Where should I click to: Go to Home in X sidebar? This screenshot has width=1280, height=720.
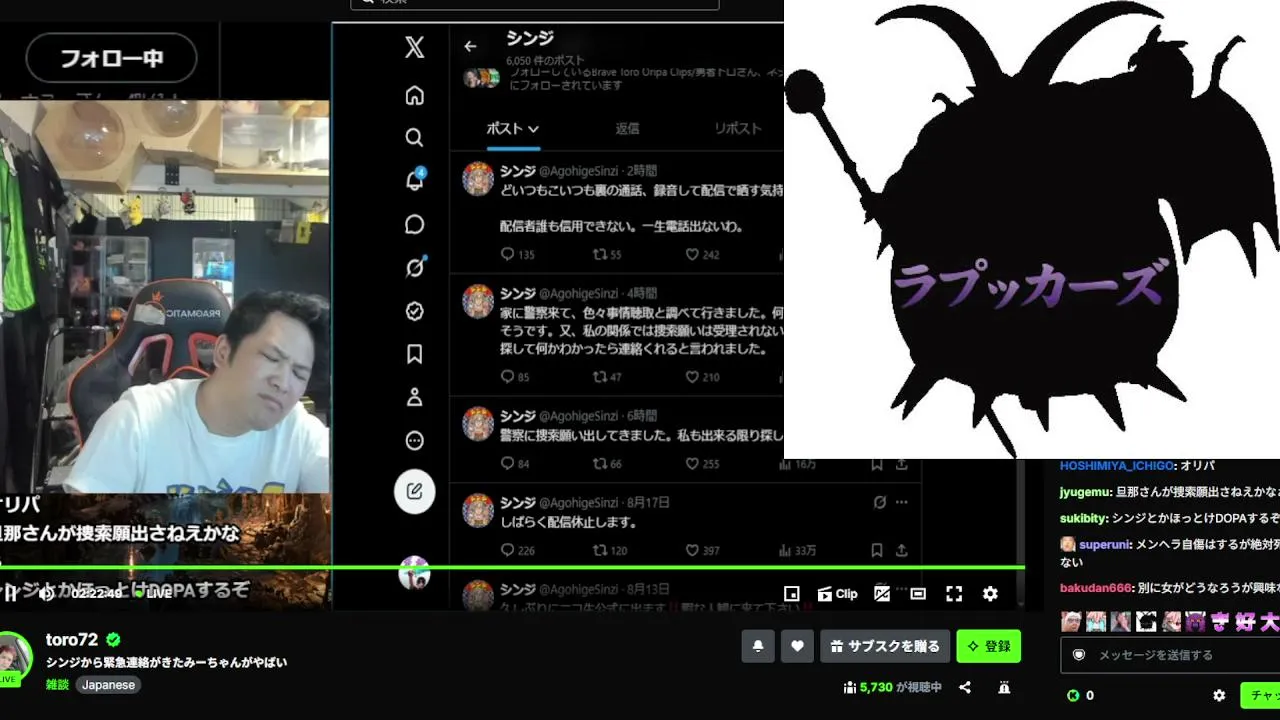pos(414,95)
